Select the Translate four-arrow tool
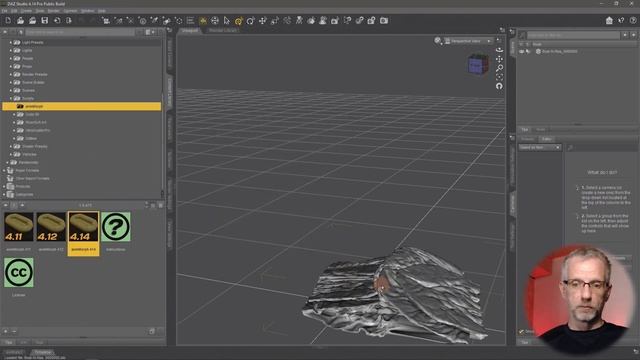 262,20
